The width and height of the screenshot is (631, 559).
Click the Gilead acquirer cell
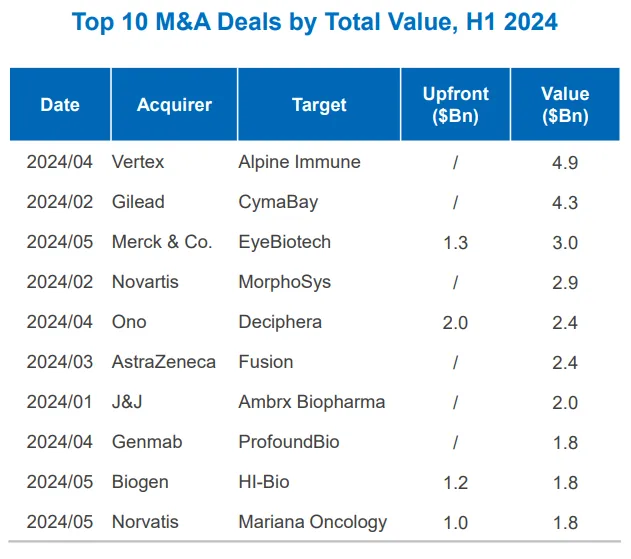pyautogui.click(x=138, y=202)
